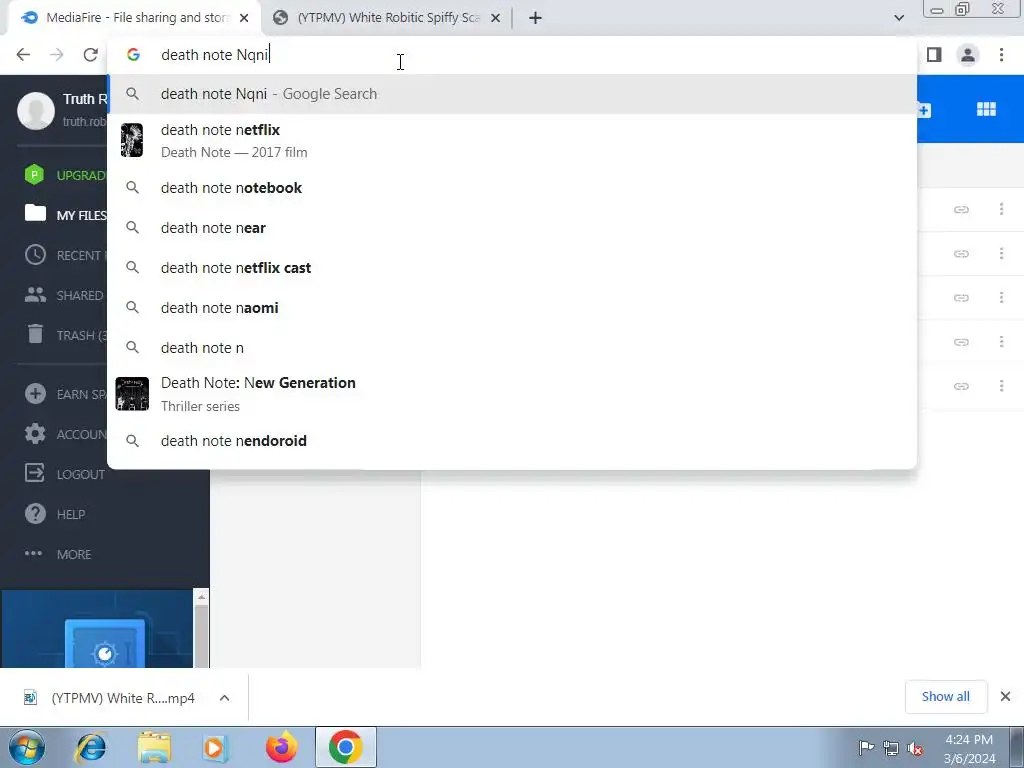The width and height of the screenshot is (1024, 768).
Task: Close the MediaFire tab
Action: click(x=244, y=18)
